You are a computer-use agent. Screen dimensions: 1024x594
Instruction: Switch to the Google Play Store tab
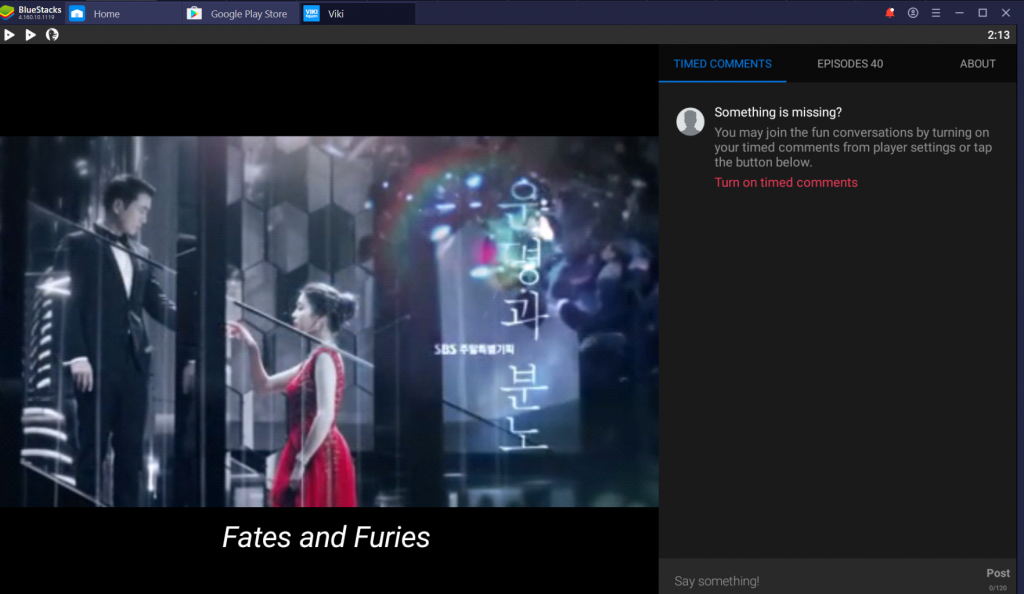coord(241,13)
